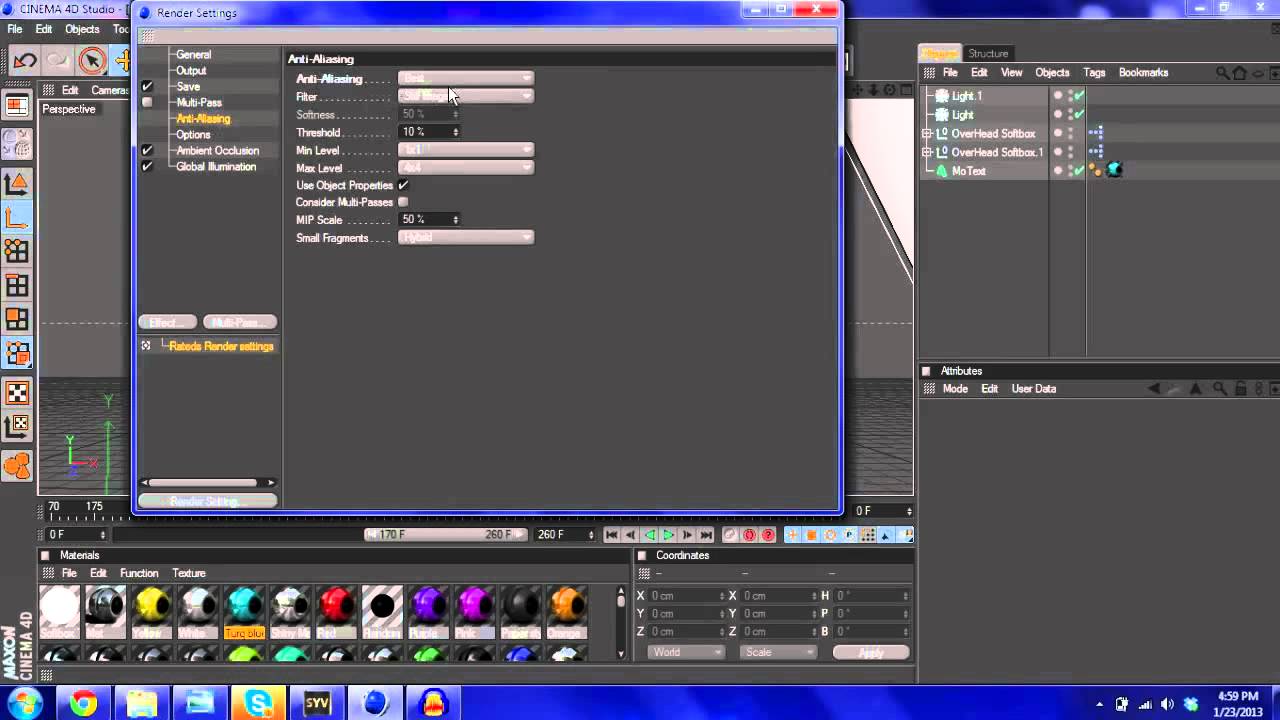
Task: Open the World coordinate system dropdown
Action: [x=686, y=652]
